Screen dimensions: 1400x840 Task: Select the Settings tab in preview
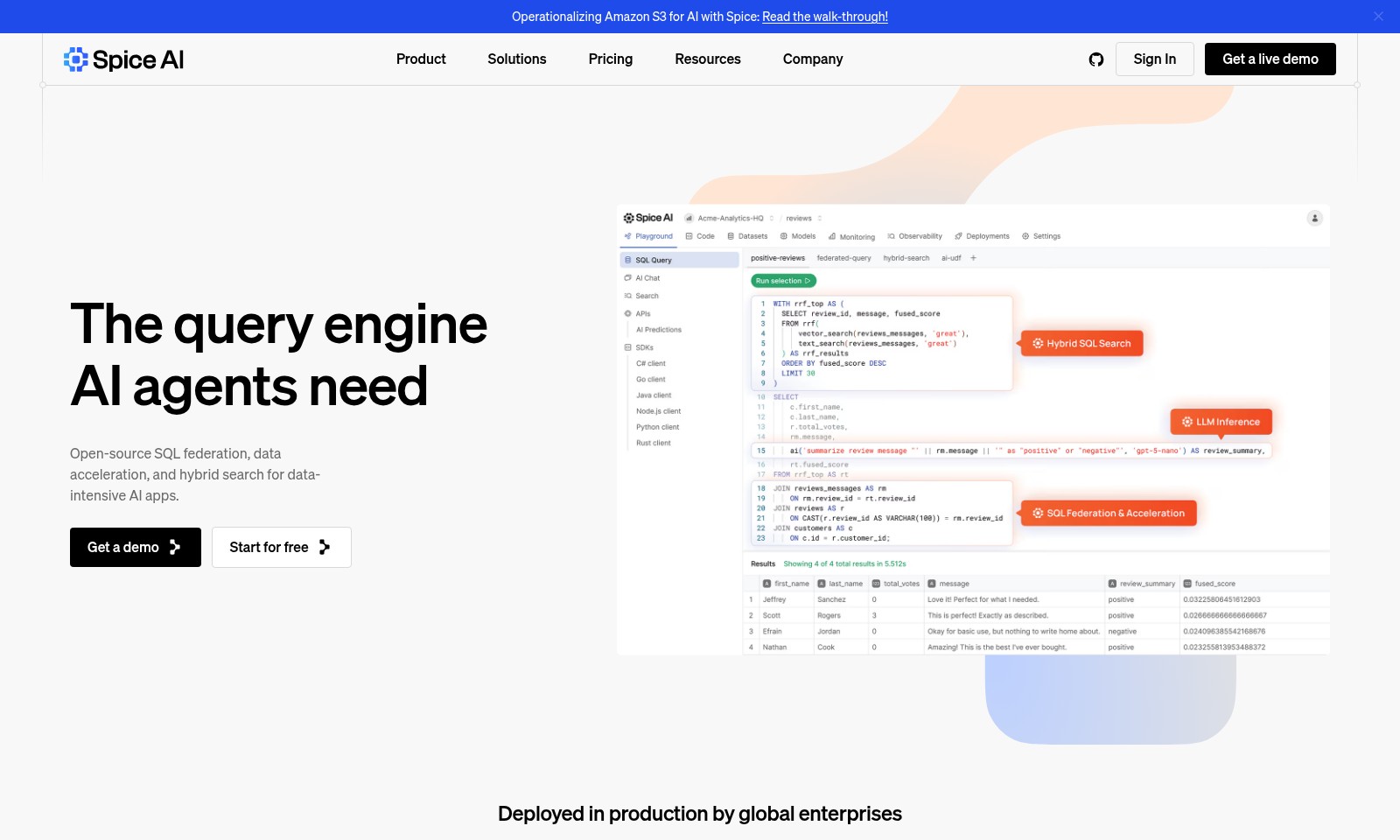click(x=1041, y=236)
